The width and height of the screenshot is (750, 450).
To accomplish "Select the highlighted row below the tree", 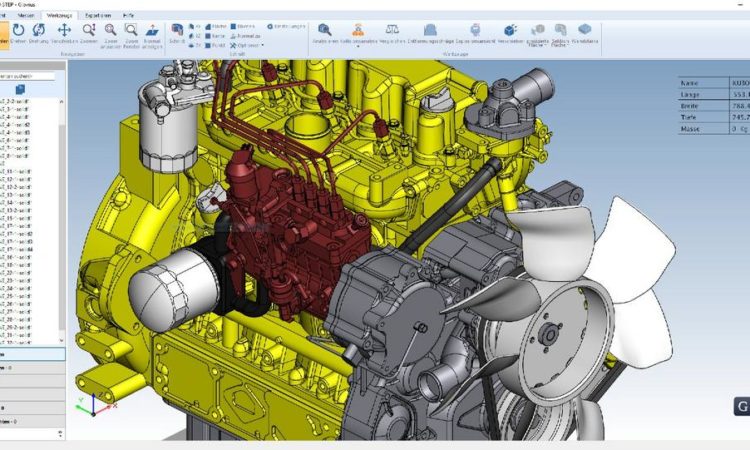I will pos(33,354).
